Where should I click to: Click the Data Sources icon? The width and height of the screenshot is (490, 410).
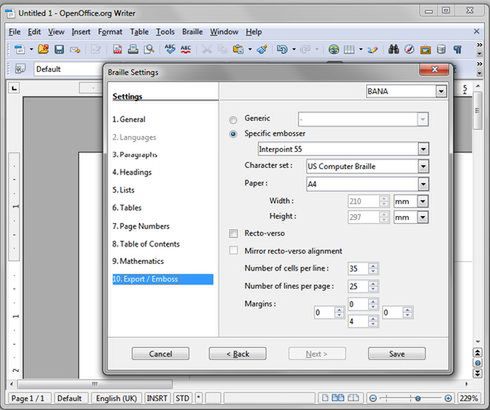point(441,49)
